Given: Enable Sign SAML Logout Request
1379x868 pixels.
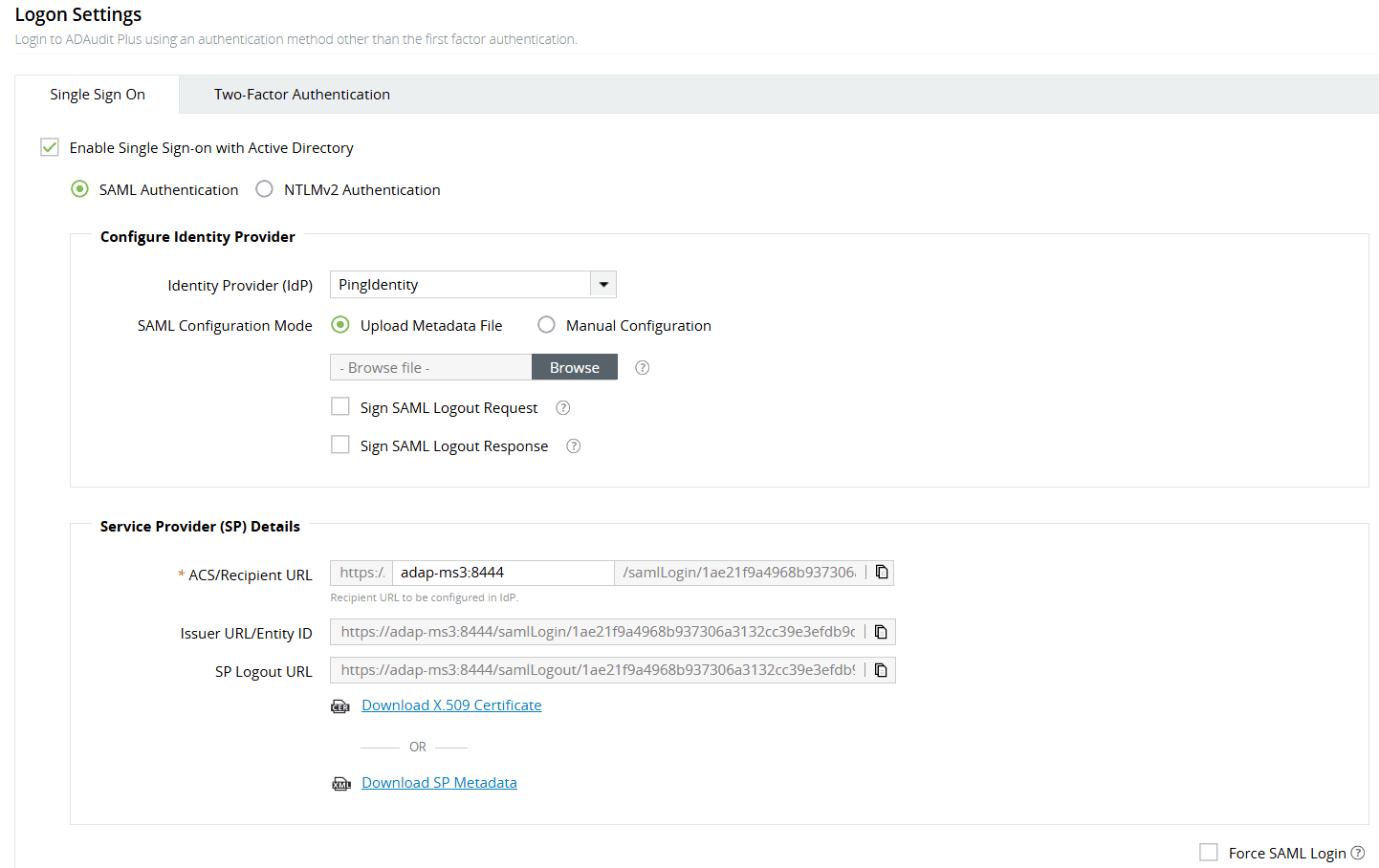Looking at the screenshot, I should [x=340, y=406].
